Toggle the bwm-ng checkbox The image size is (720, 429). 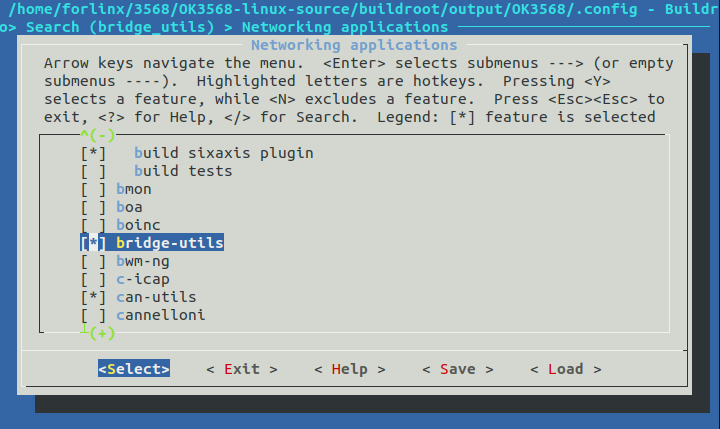[x=93, y=261]
